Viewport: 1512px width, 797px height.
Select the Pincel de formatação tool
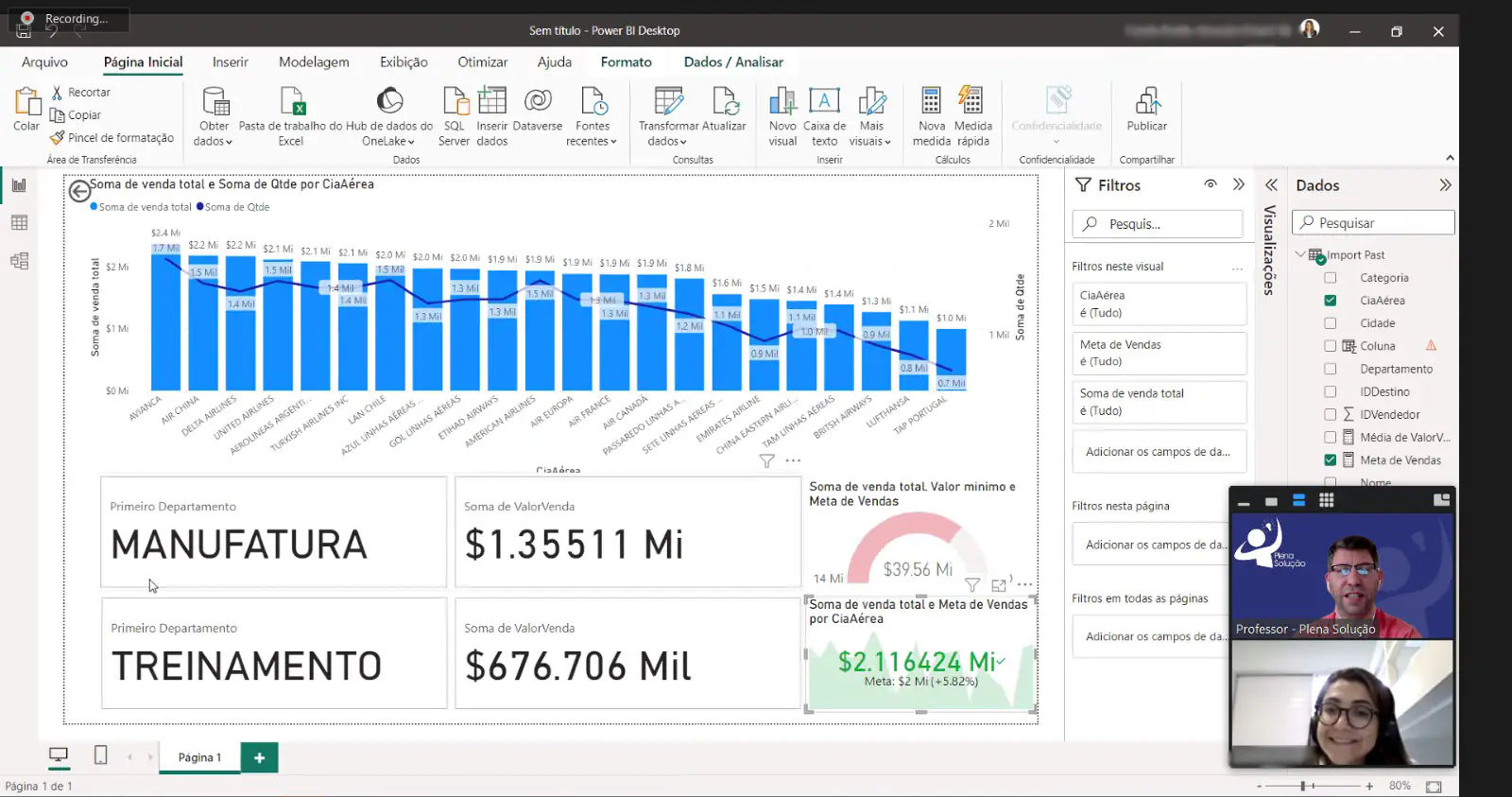[x=112, y=138]
